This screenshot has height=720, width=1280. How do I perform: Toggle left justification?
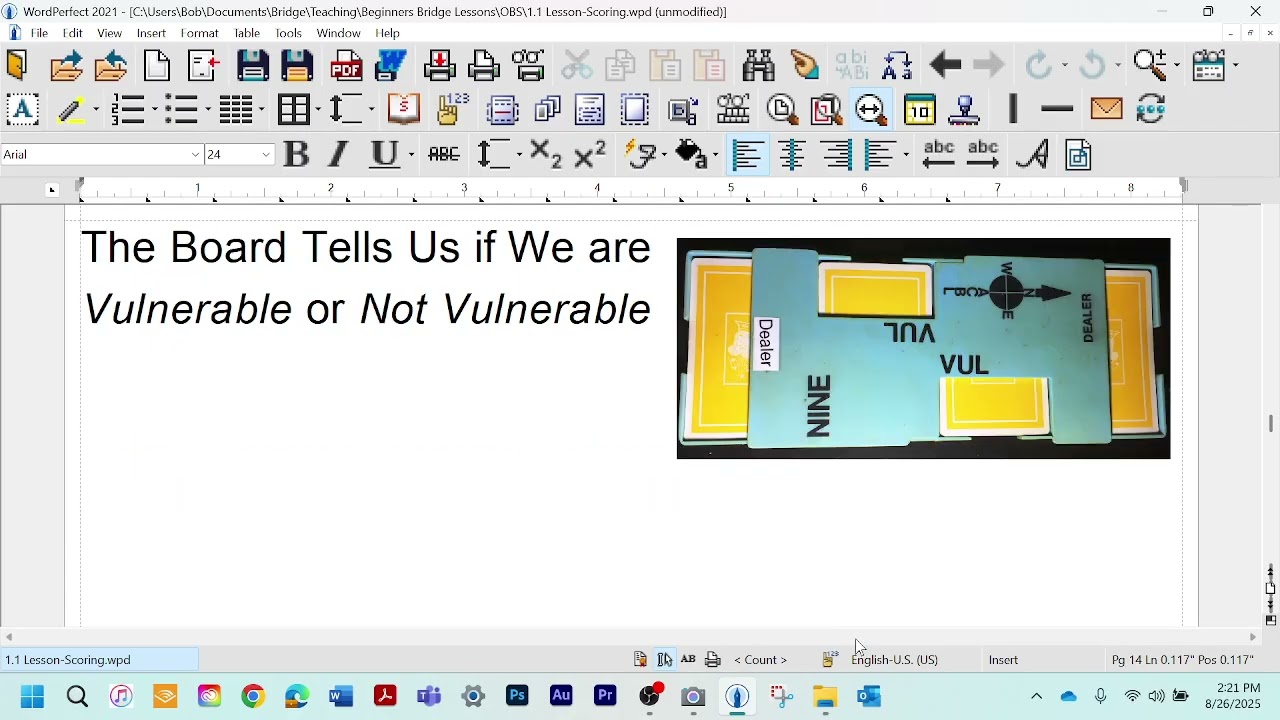pos(748,154)
